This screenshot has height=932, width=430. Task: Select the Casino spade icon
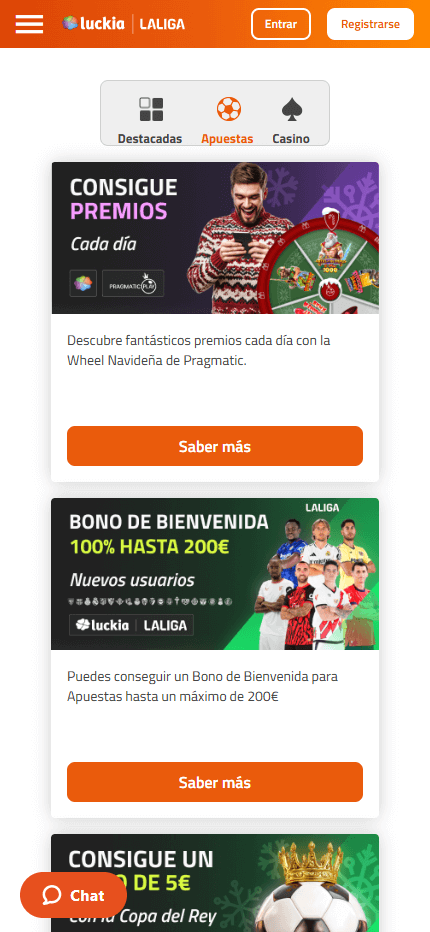point(291,109)
